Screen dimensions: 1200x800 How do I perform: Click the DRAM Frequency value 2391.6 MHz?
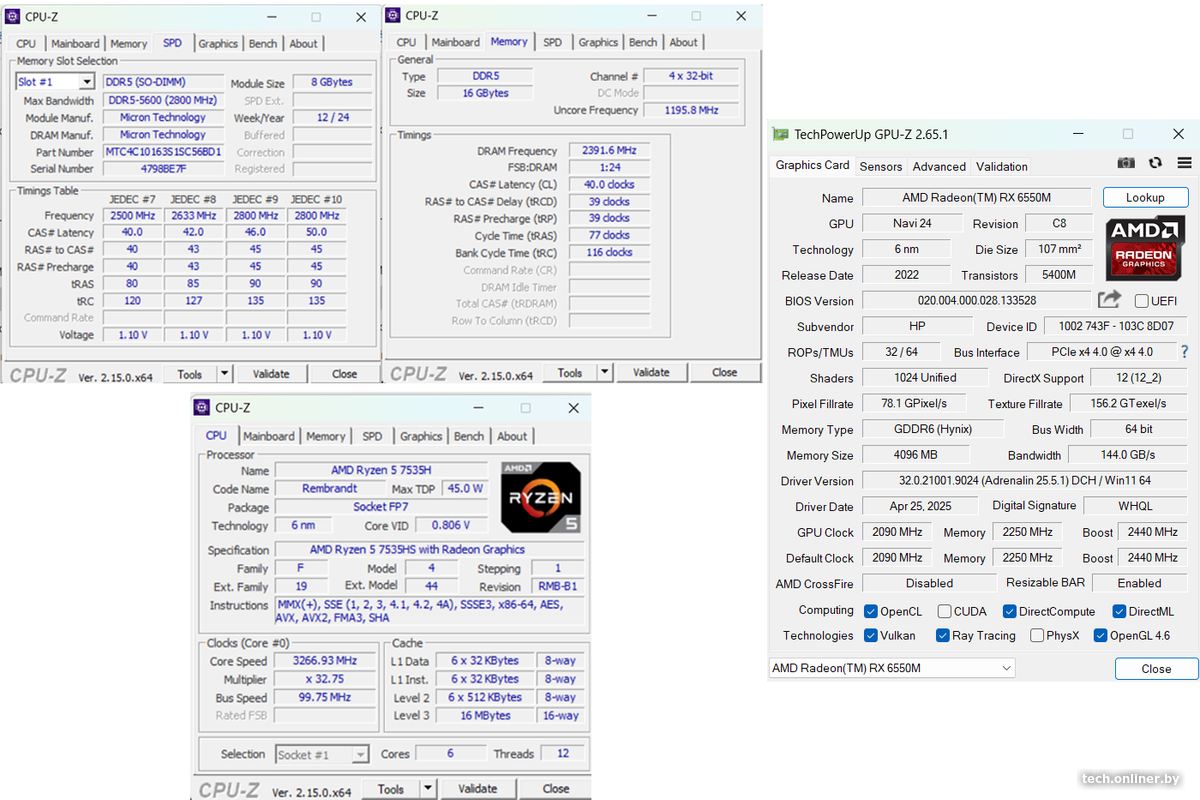pos(609,151)
